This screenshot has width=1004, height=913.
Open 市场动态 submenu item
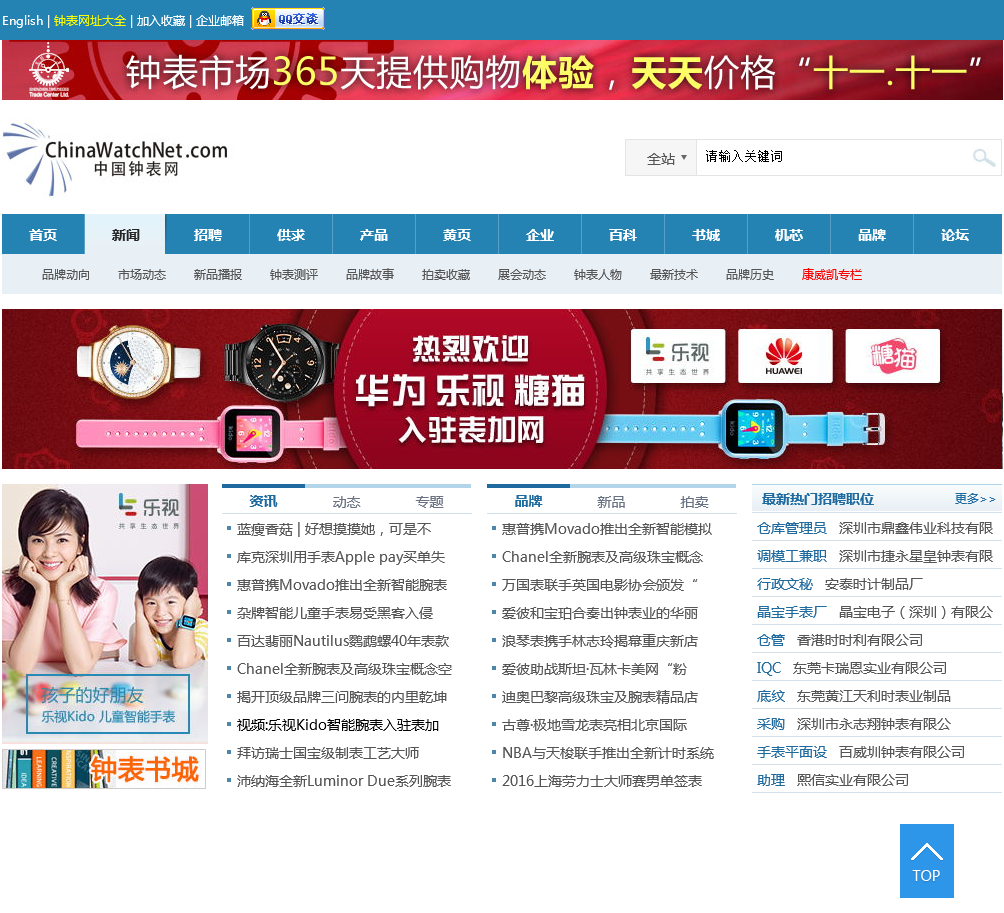point(142,275)
